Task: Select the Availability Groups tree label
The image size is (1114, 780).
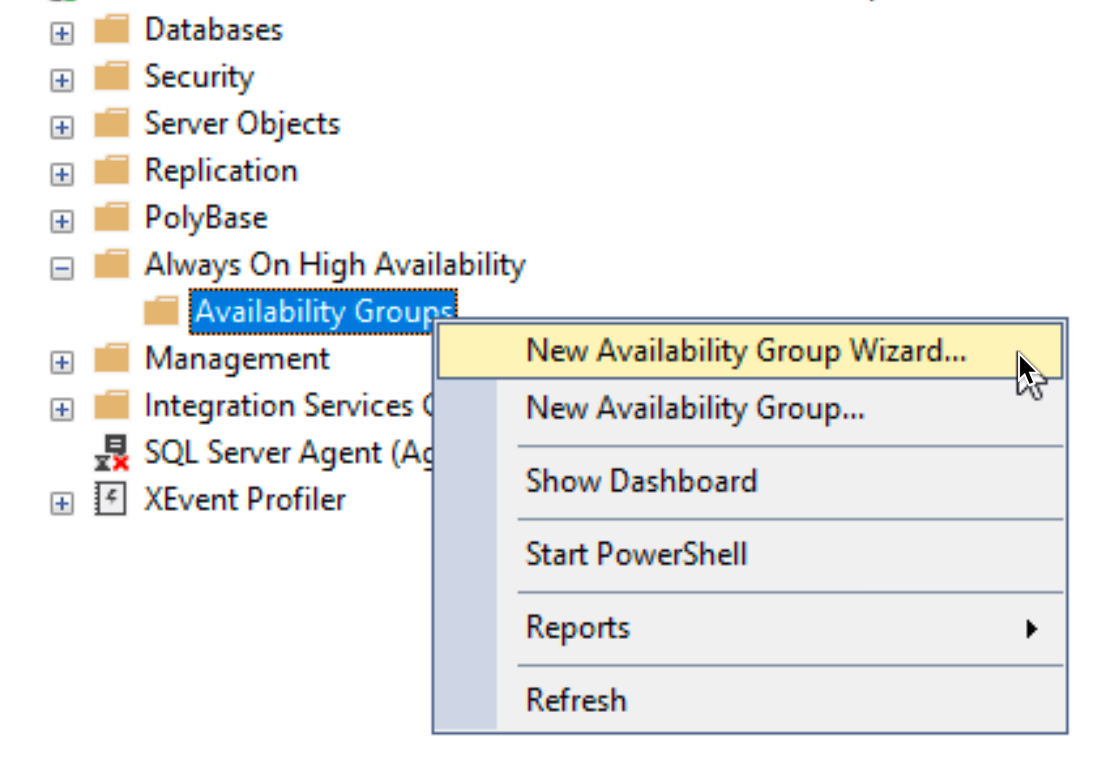Action: (323, 311)
